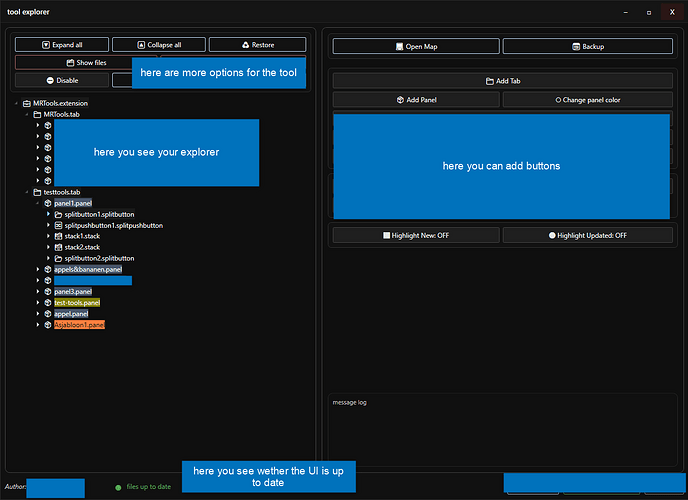Click Change panel color button

(x=588, y=100)
